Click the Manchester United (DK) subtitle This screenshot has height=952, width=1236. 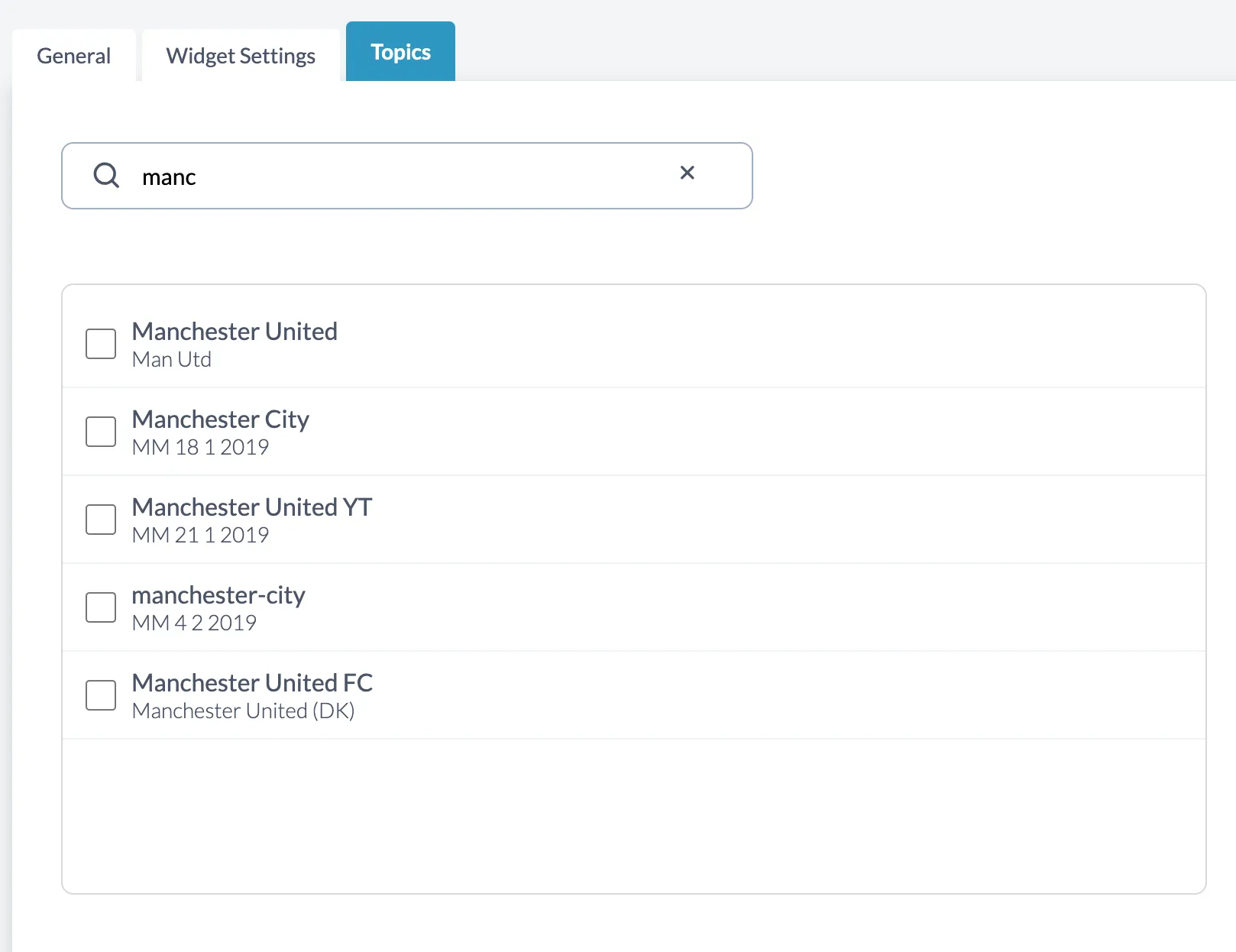tap(244, 711)
